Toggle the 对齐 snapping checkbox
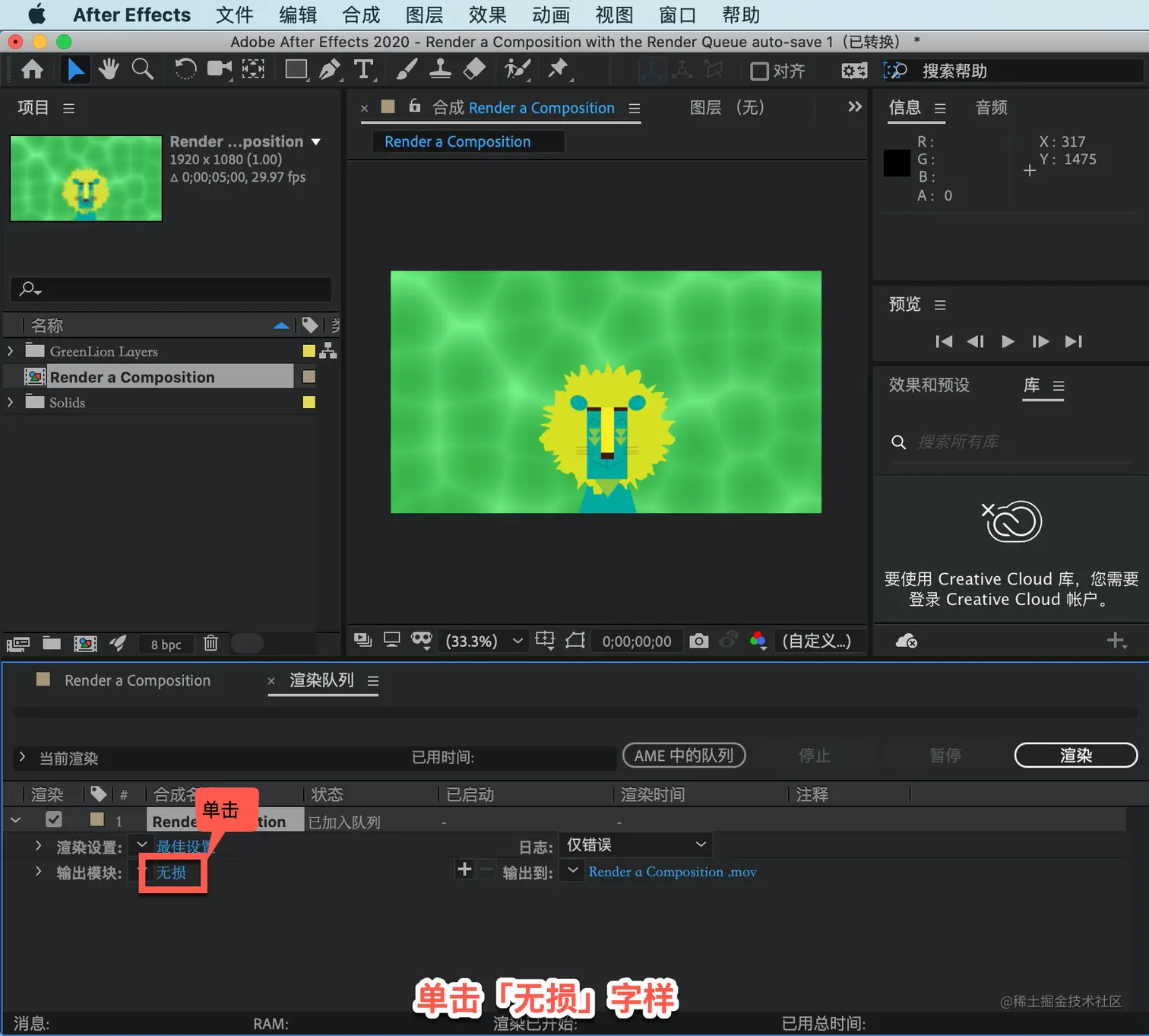Screen dimensions: 1149x1036 click(759, 71)
